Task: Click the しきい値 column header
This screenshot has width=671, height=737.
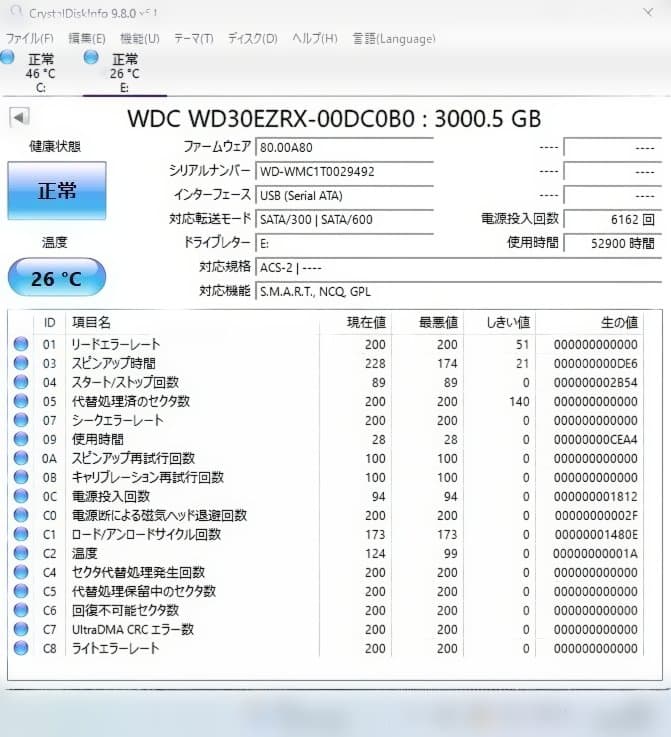Action: pos(500,323)
